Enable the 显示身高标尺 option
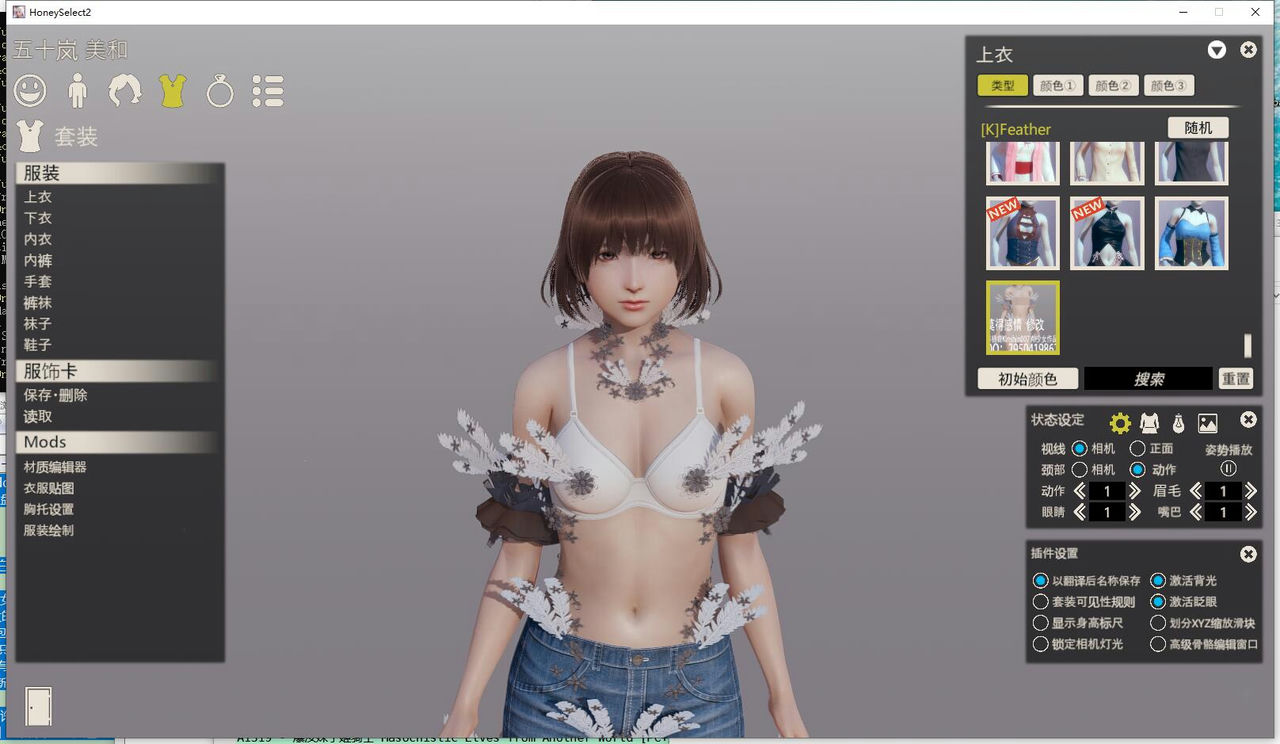The width and height of the screenshot is (1280, 744). [x=1040, y=622]
